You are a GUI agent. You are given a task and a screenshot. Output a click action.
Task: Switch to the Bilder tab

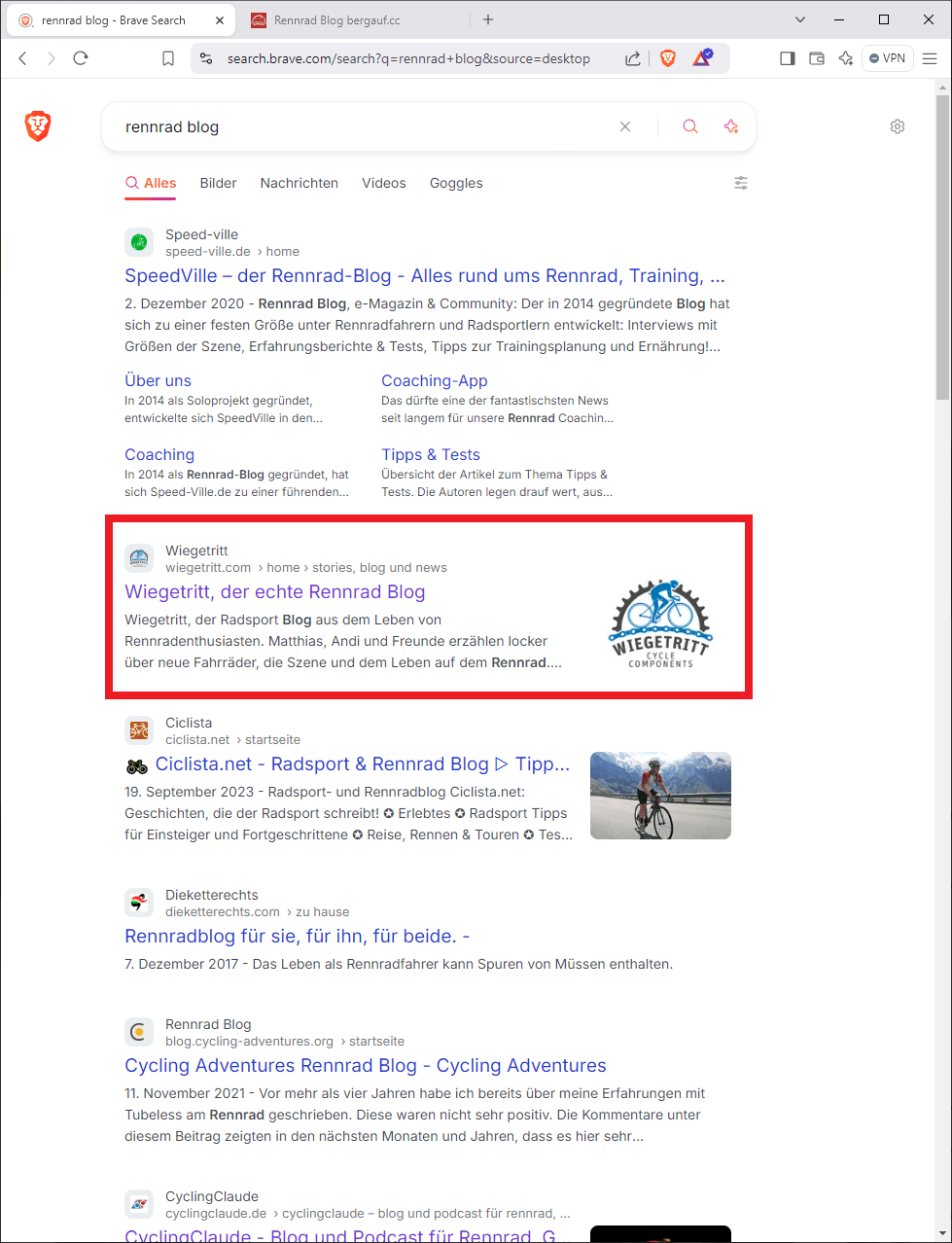click(x=218, y=183)
